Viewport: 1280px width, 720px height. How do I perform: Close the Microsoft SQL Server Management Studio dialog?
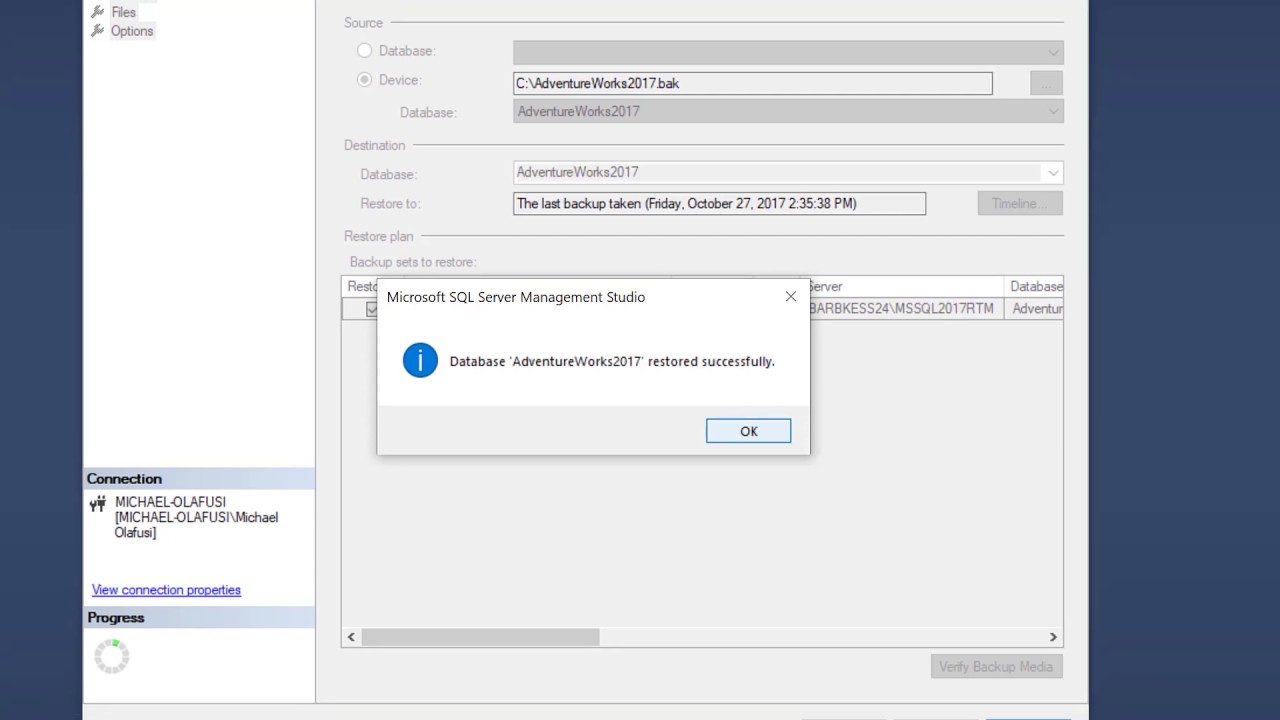click(791, 297)
